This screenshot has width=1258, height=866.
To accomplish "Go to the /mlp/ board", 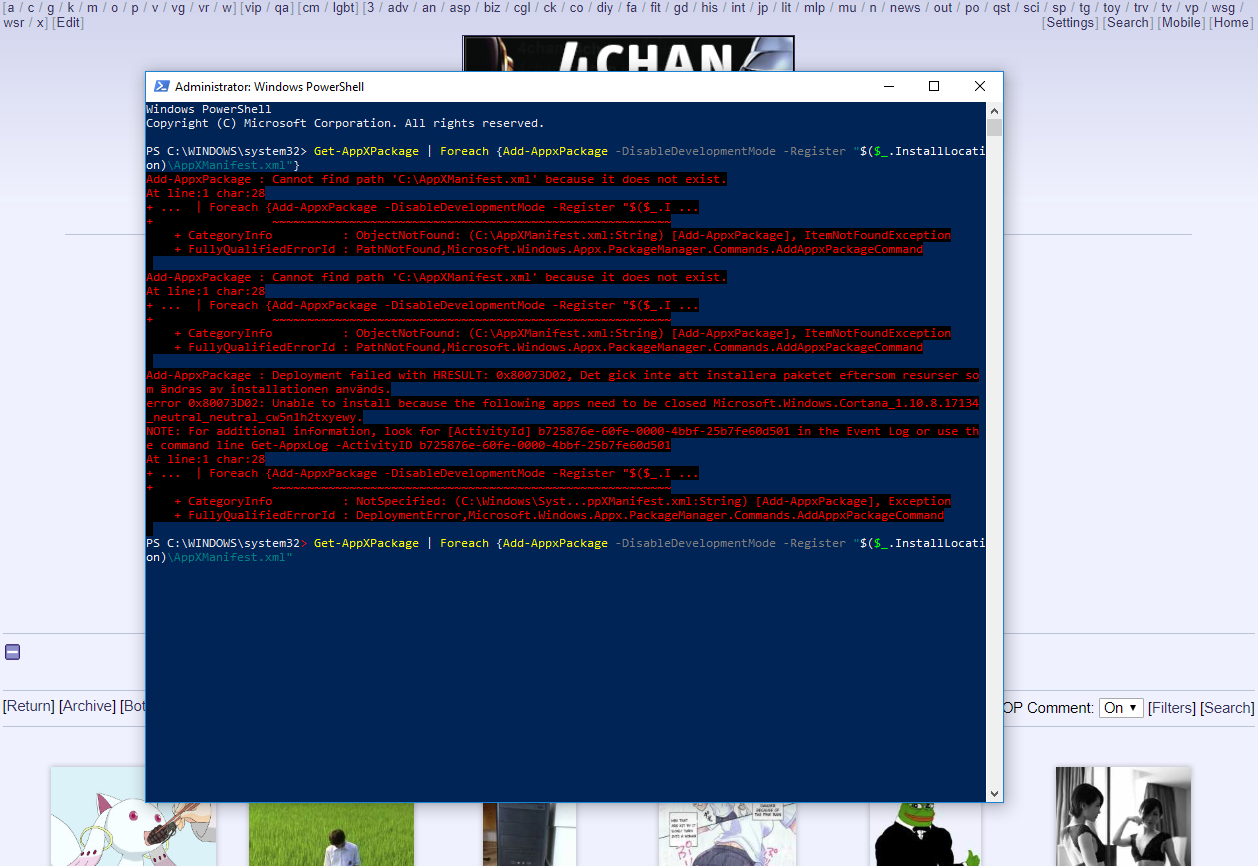I will [815, 8].
